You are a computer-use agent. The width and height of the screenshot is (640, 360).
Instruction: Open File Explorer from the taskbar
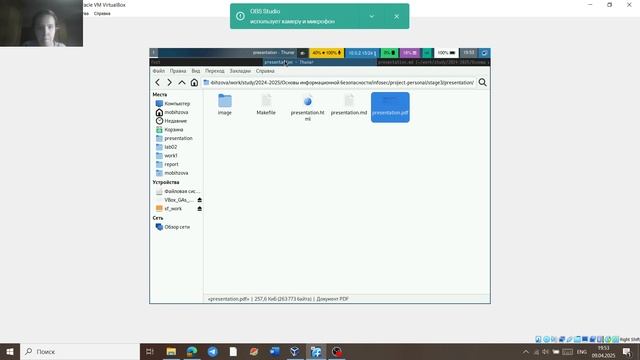(171, 351)
